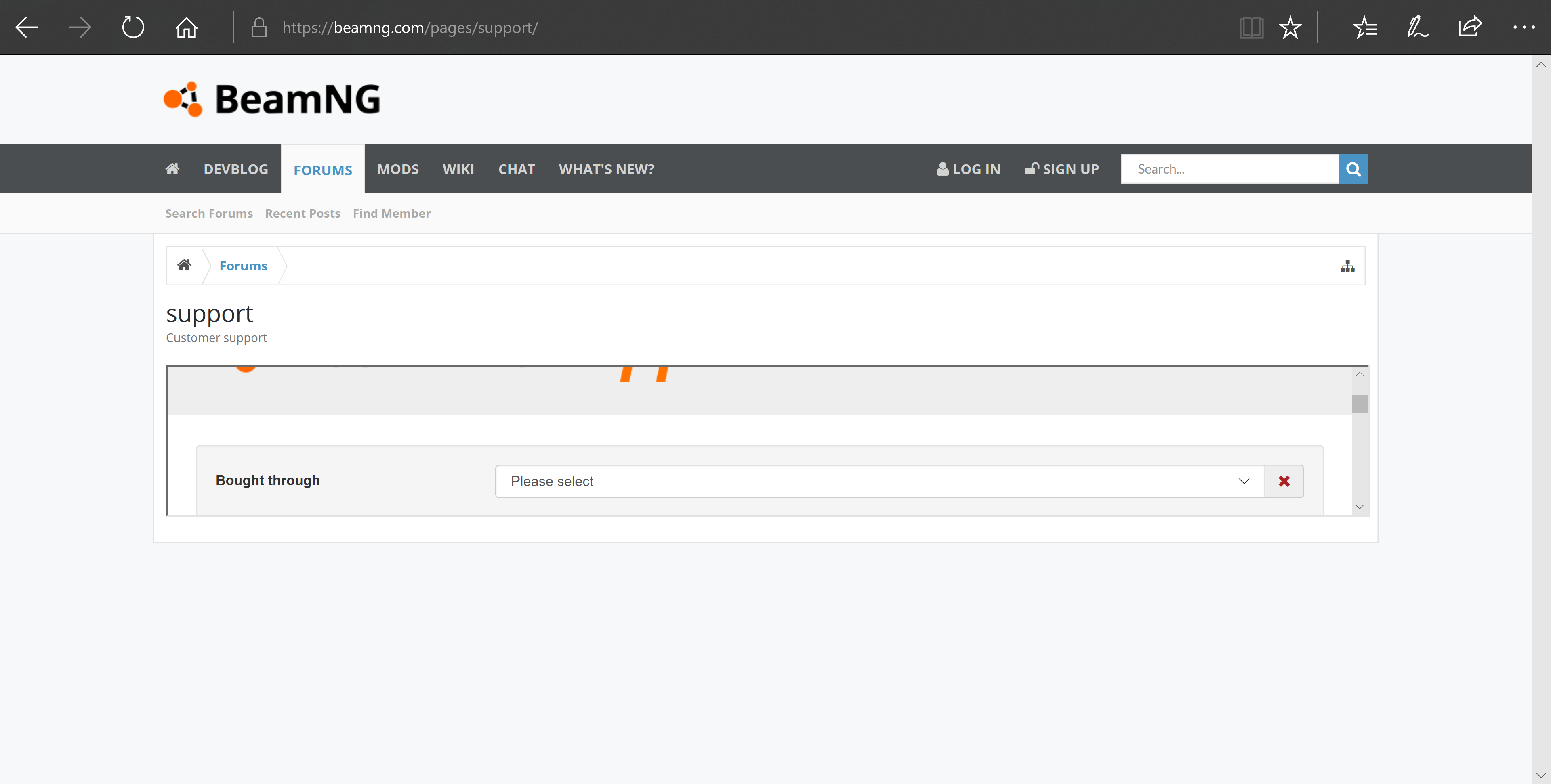This screenshot has height=784, width=1551.
Task: Add page to favorites star
Action: pyautogui.click(x=1290, y=28)
